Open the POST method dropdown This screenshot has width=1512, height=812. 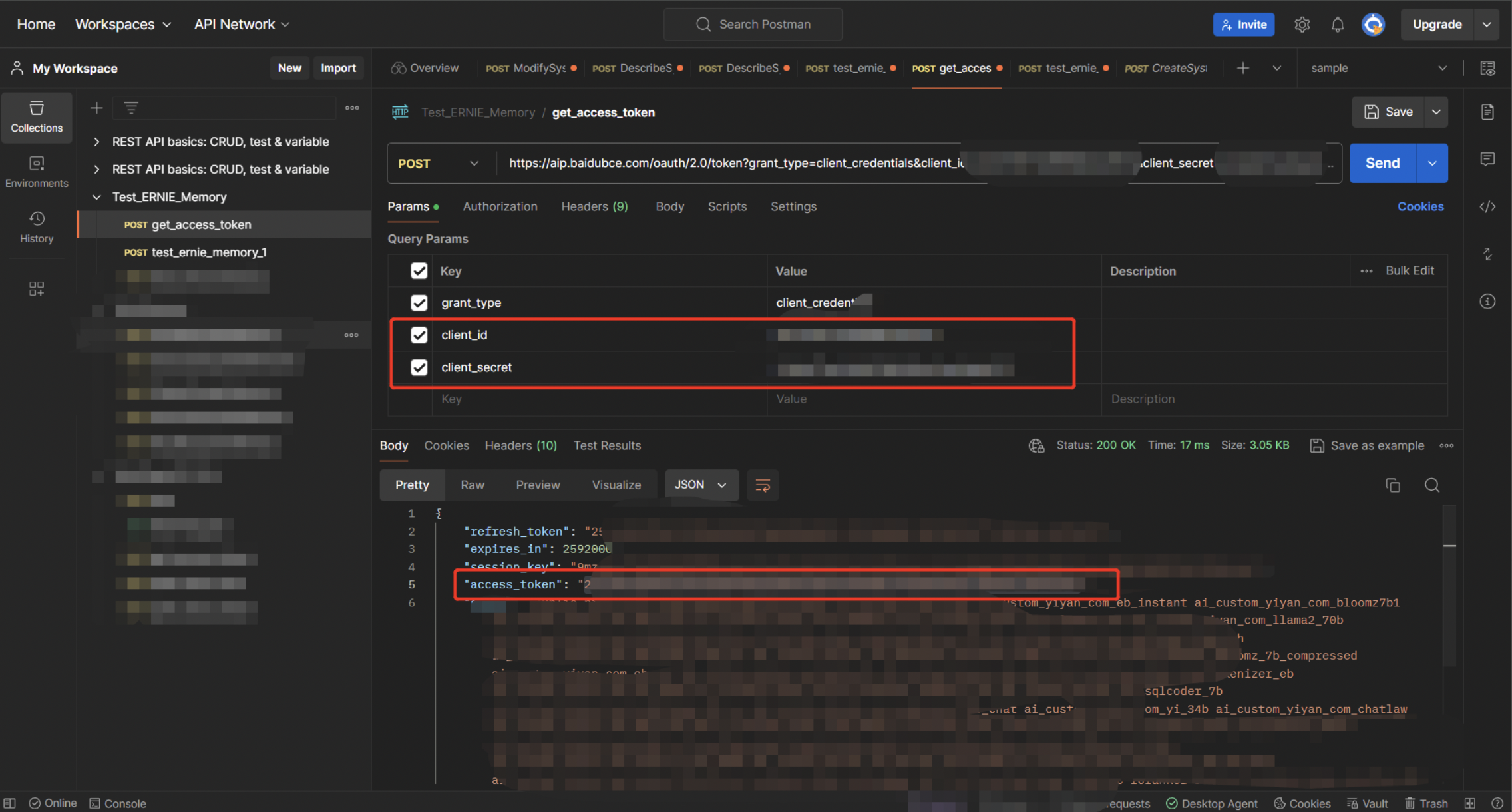(438, 164)
